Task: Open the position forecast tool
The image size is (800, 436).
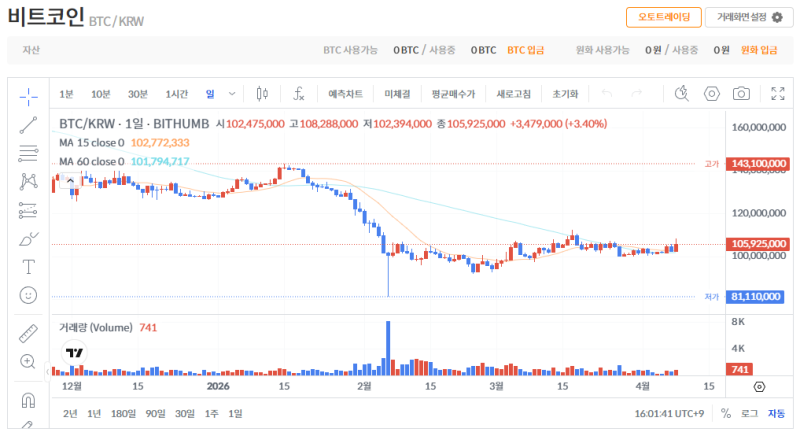Action: 29,210
